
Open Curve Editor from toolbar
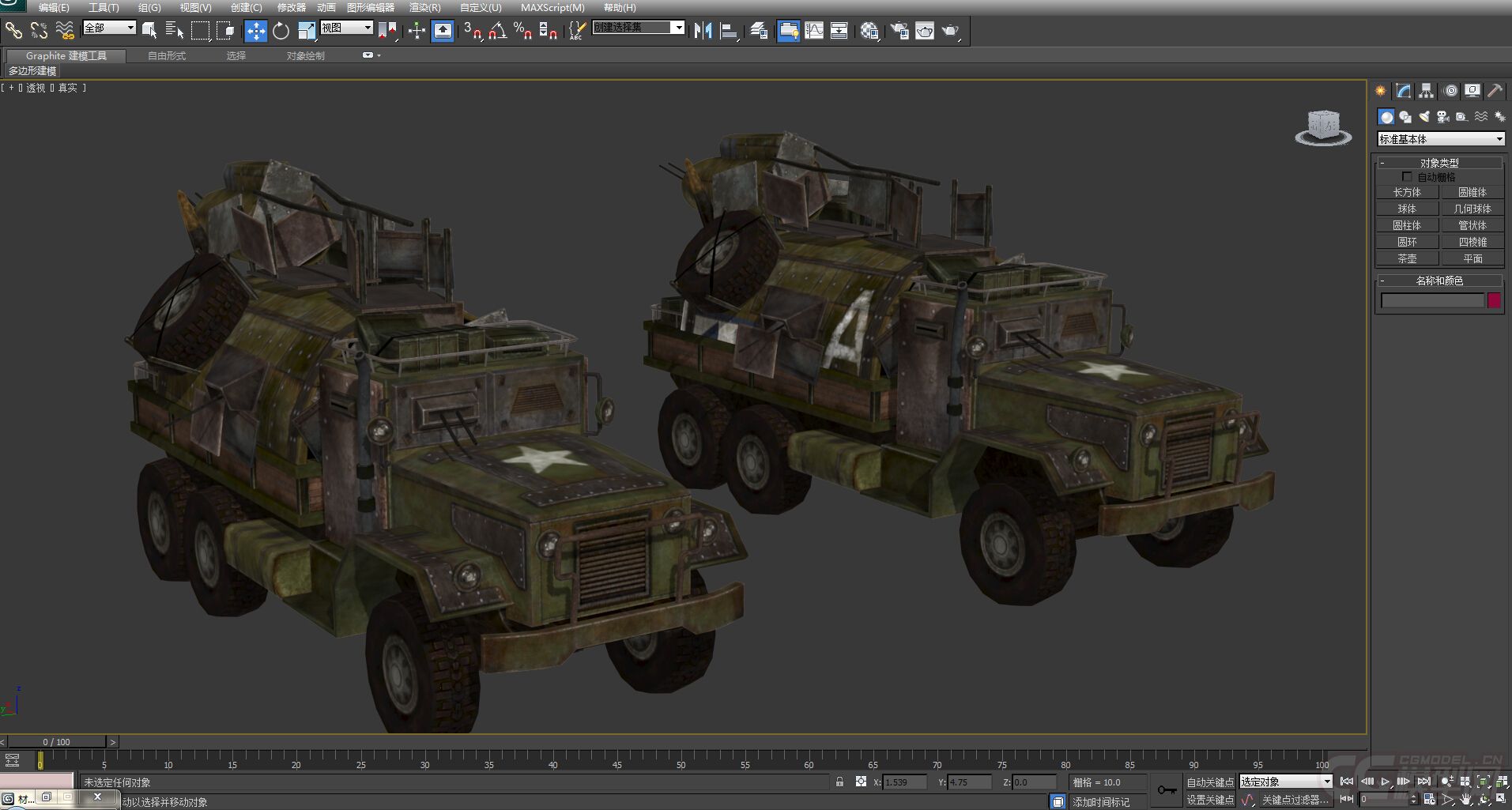pyautogui.click(x=814, y=31)
